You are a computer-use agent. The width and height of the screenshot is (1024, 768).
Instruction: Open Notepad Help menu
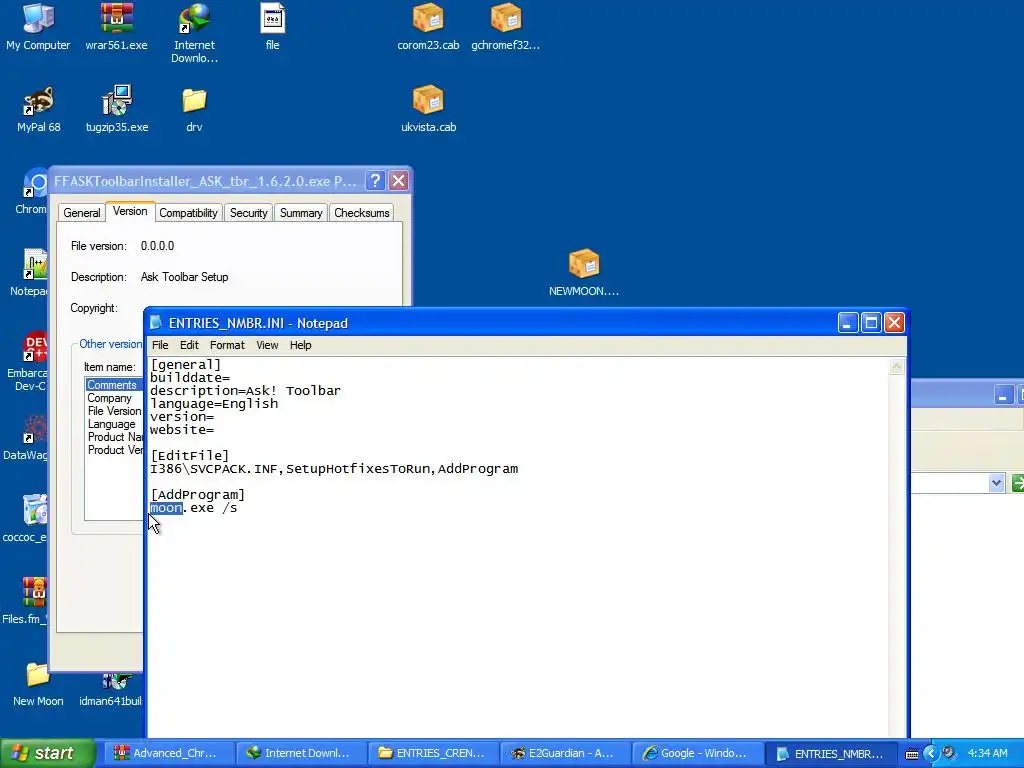tap(300, 345)
